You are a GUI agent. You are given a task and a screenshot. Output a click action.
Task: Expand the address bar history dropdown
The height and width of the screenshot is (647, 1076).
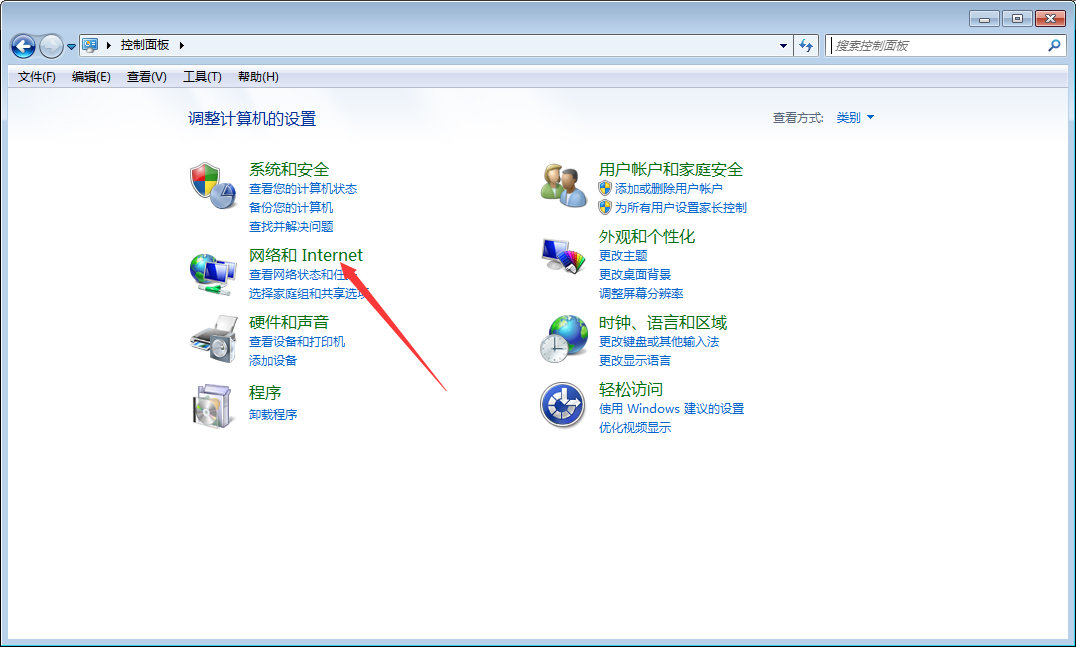point(784,45)
